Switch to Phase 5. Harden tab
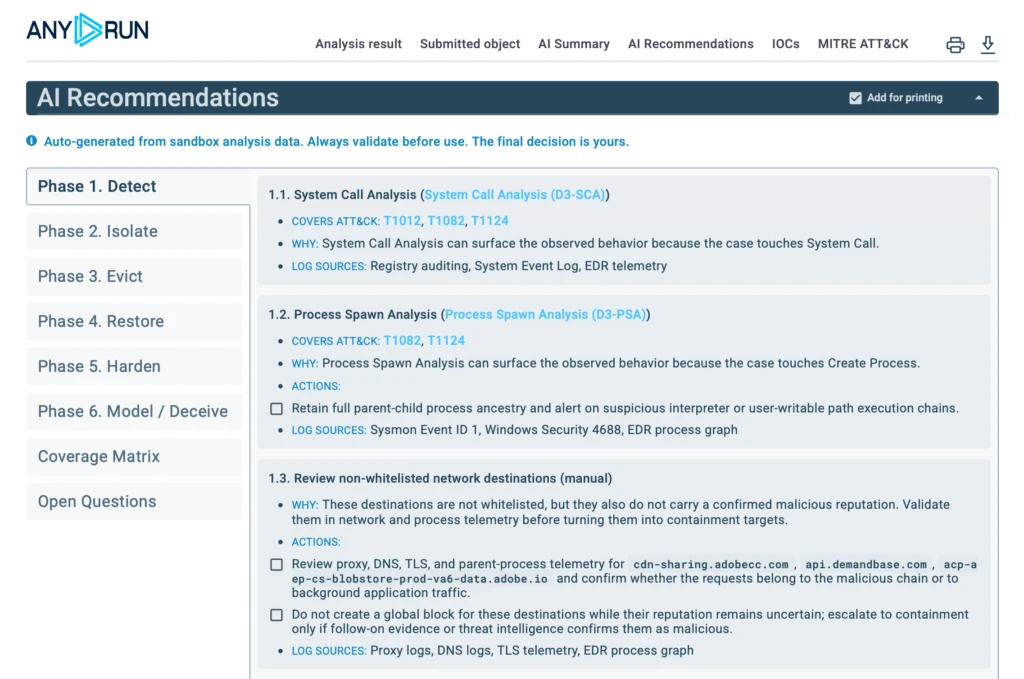 tap(135, 366)
